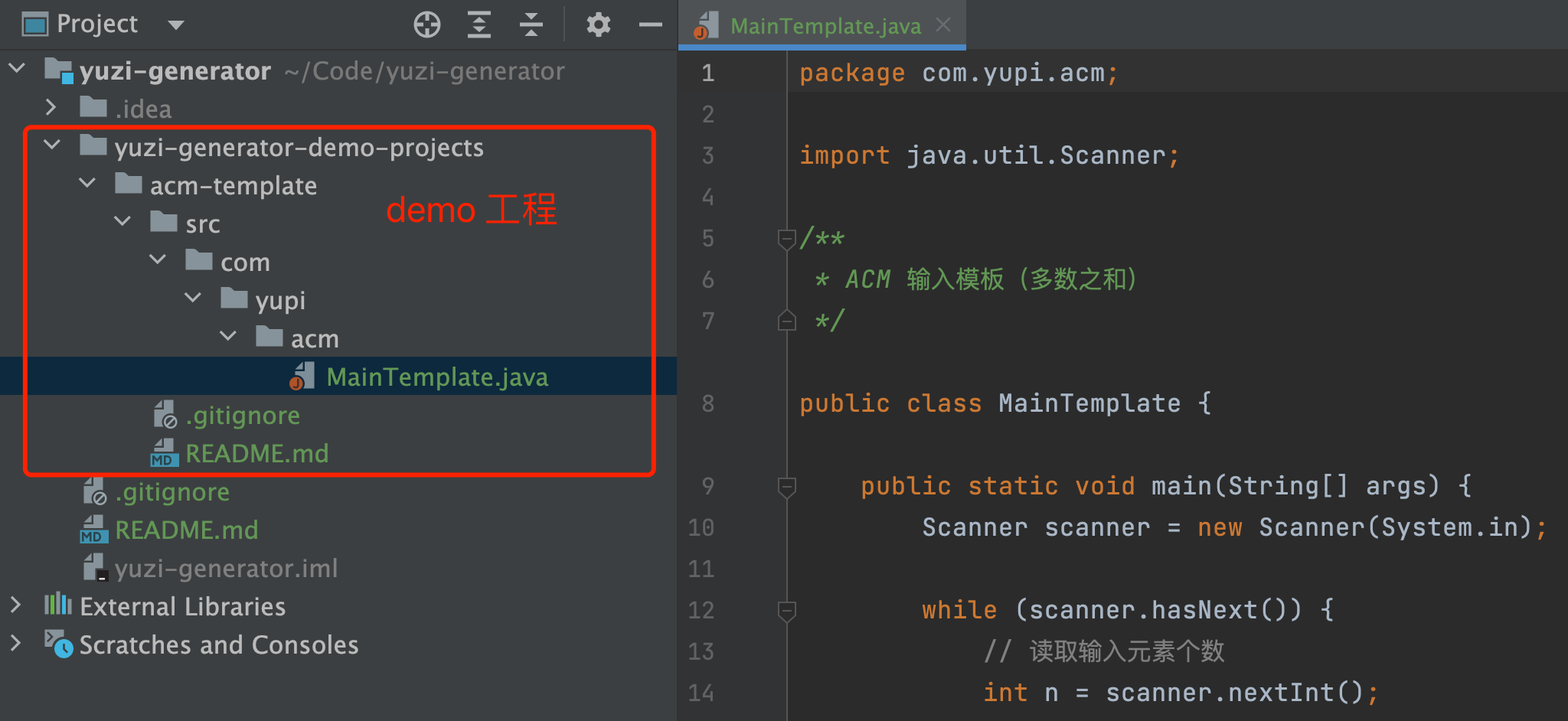This screenshot has width=1568, height=721.
Task: Click the 'package' keyword on line 1
Action: pyautogui.click(x=852, y=73)
